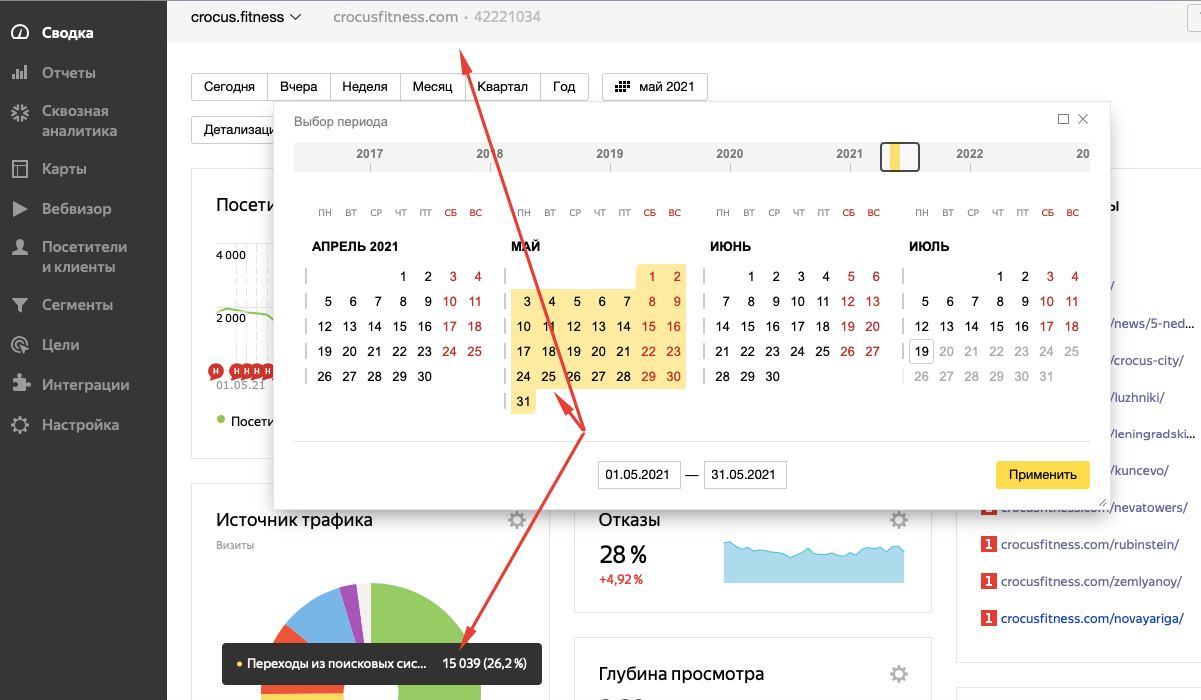Select the МАЙ month header

525,246
